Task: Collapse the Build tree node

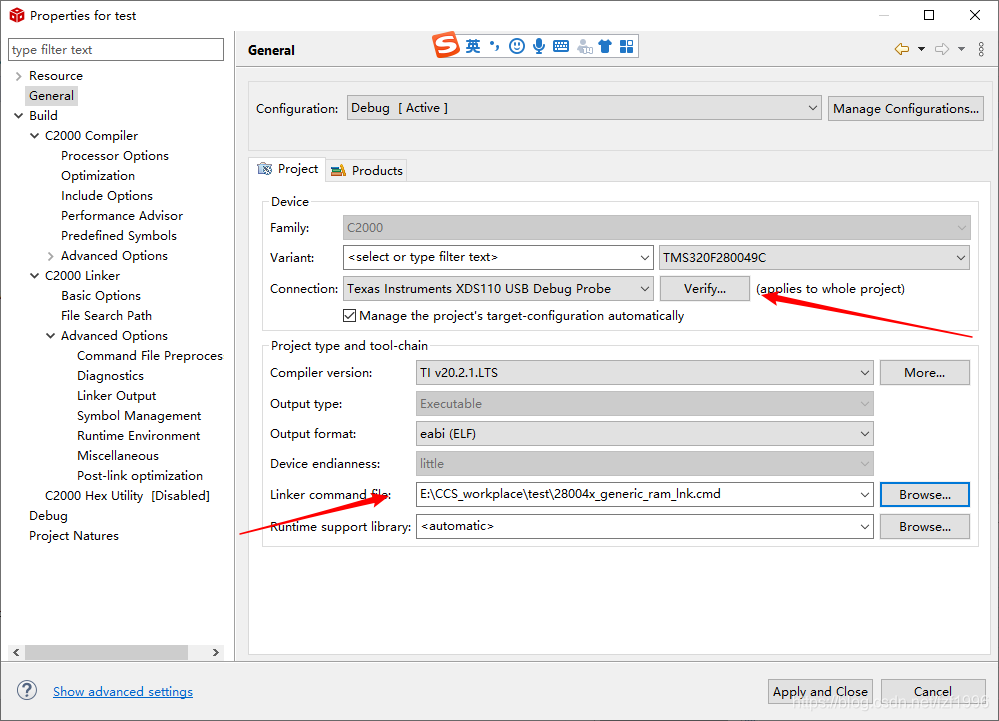Action: (18, 115)
